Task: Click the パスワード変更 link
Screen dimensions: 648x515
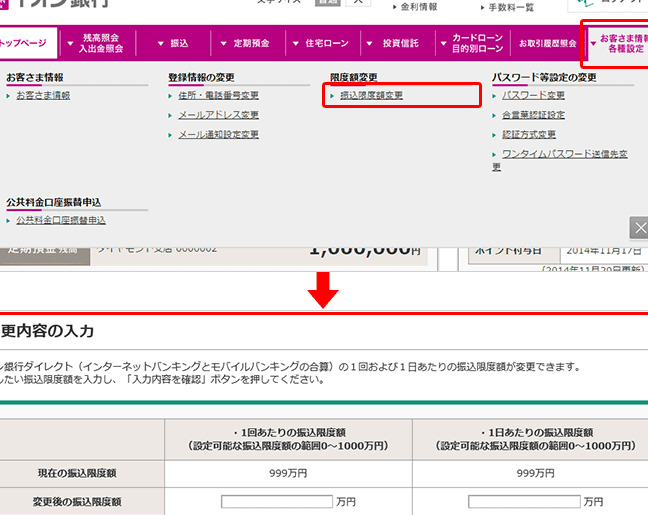Action: pyautogui.click(x=533, y=96)
